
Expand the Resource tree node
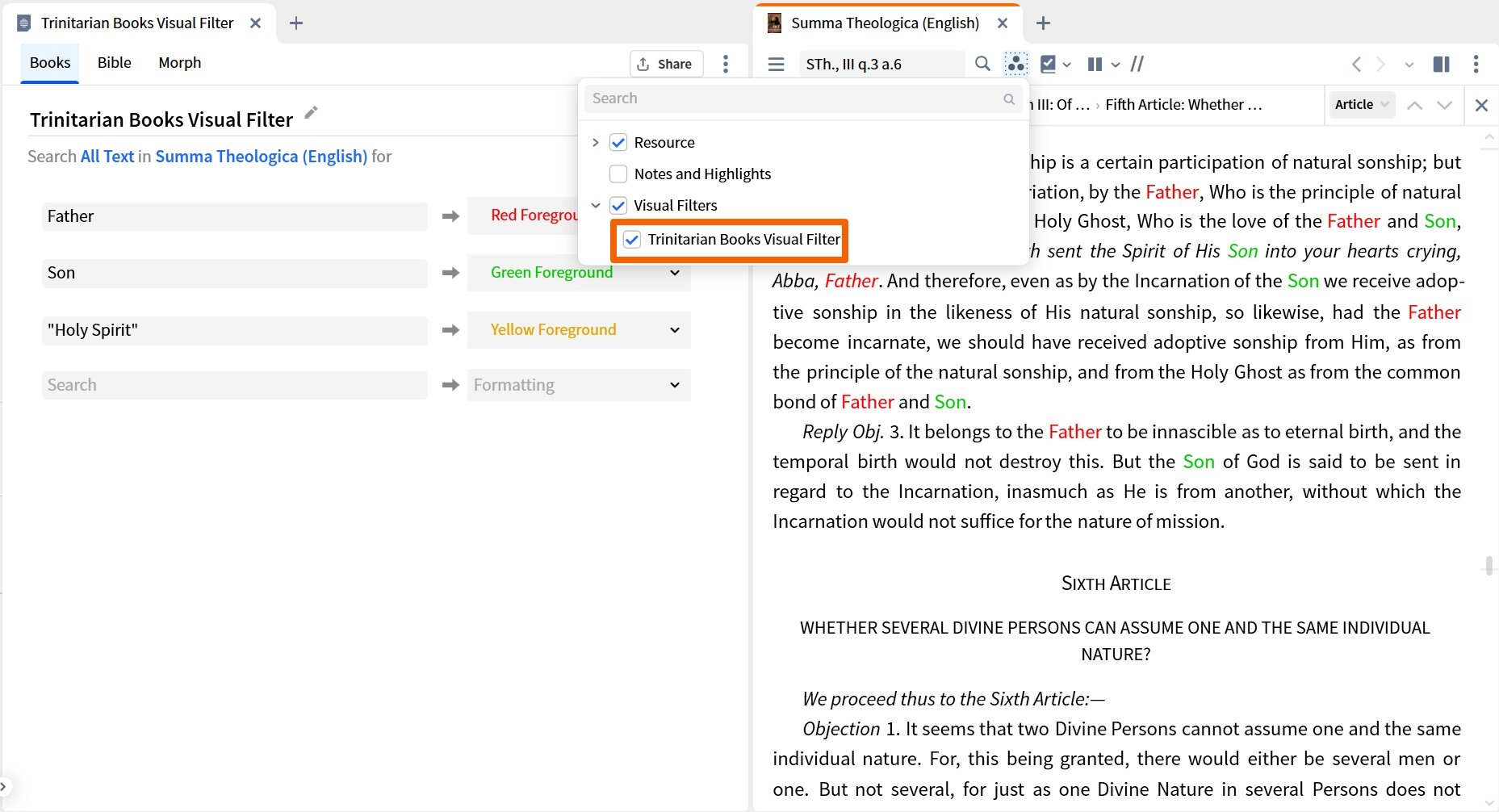click(x=596, y=142)
